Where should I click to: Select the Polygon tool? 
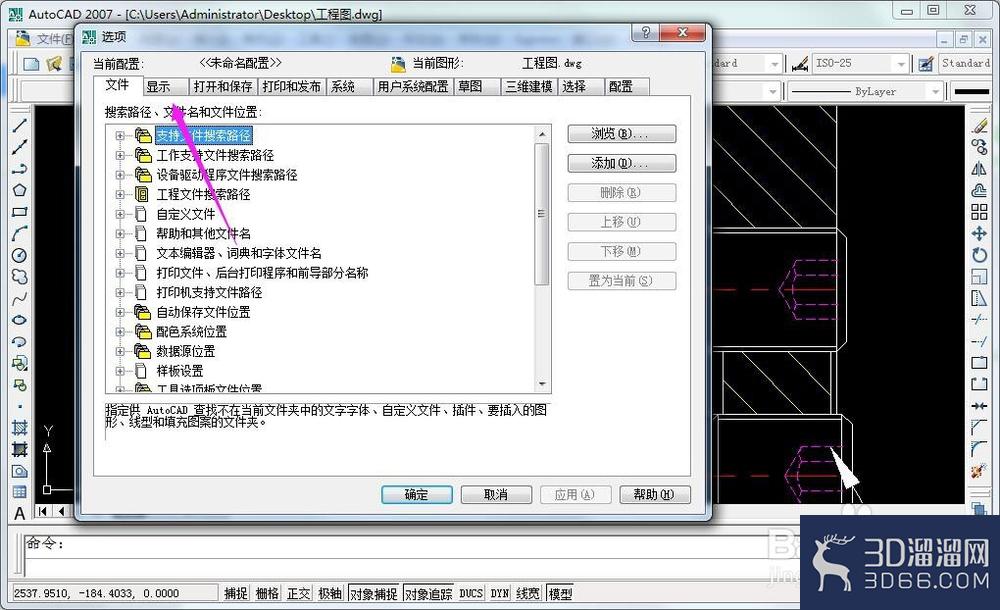(19, 190)
